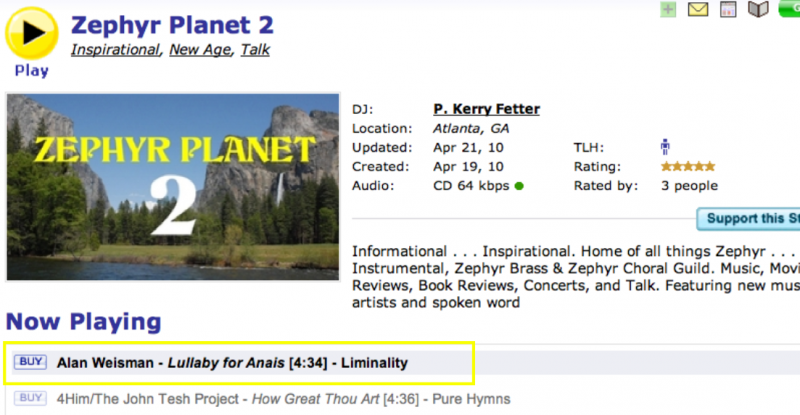Open DJ P. Kerry Fetter's profile

pos(486,109)
